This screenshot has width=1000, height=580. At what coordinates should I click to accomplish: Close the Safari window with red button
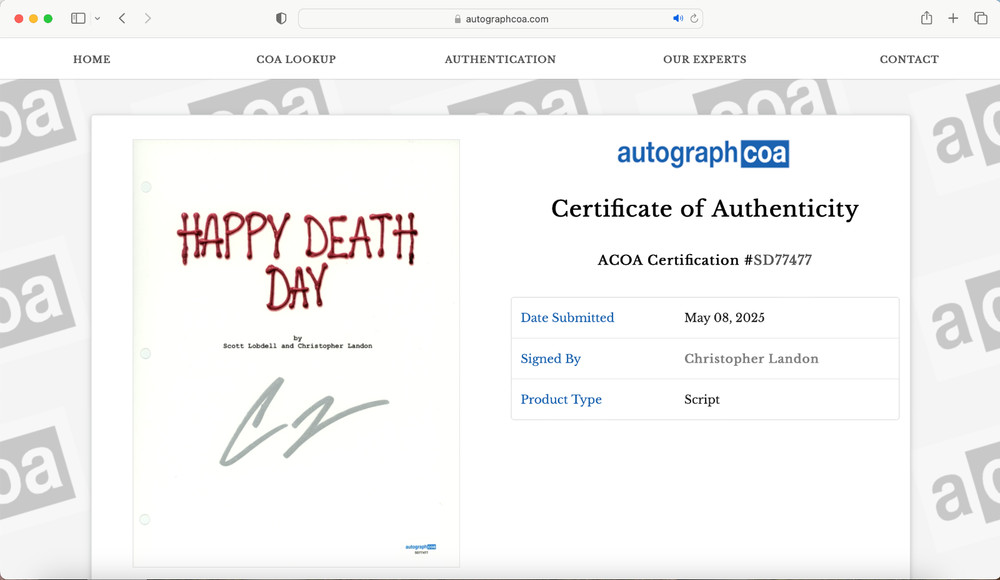pos(18,19)
